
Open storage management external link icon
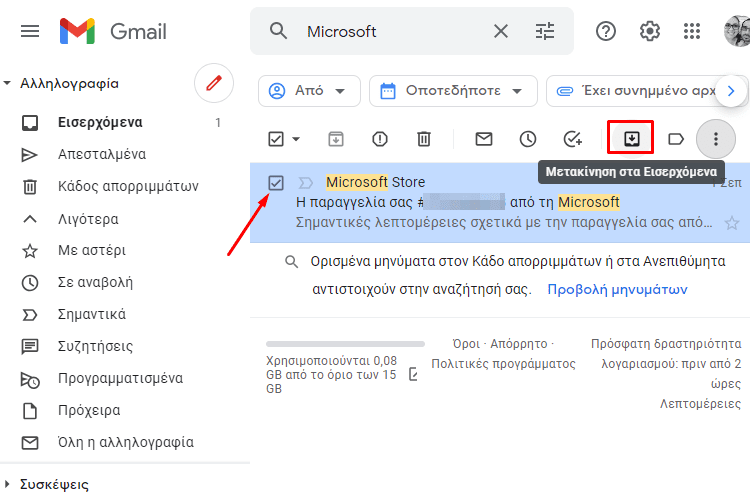tap(414, 375)
